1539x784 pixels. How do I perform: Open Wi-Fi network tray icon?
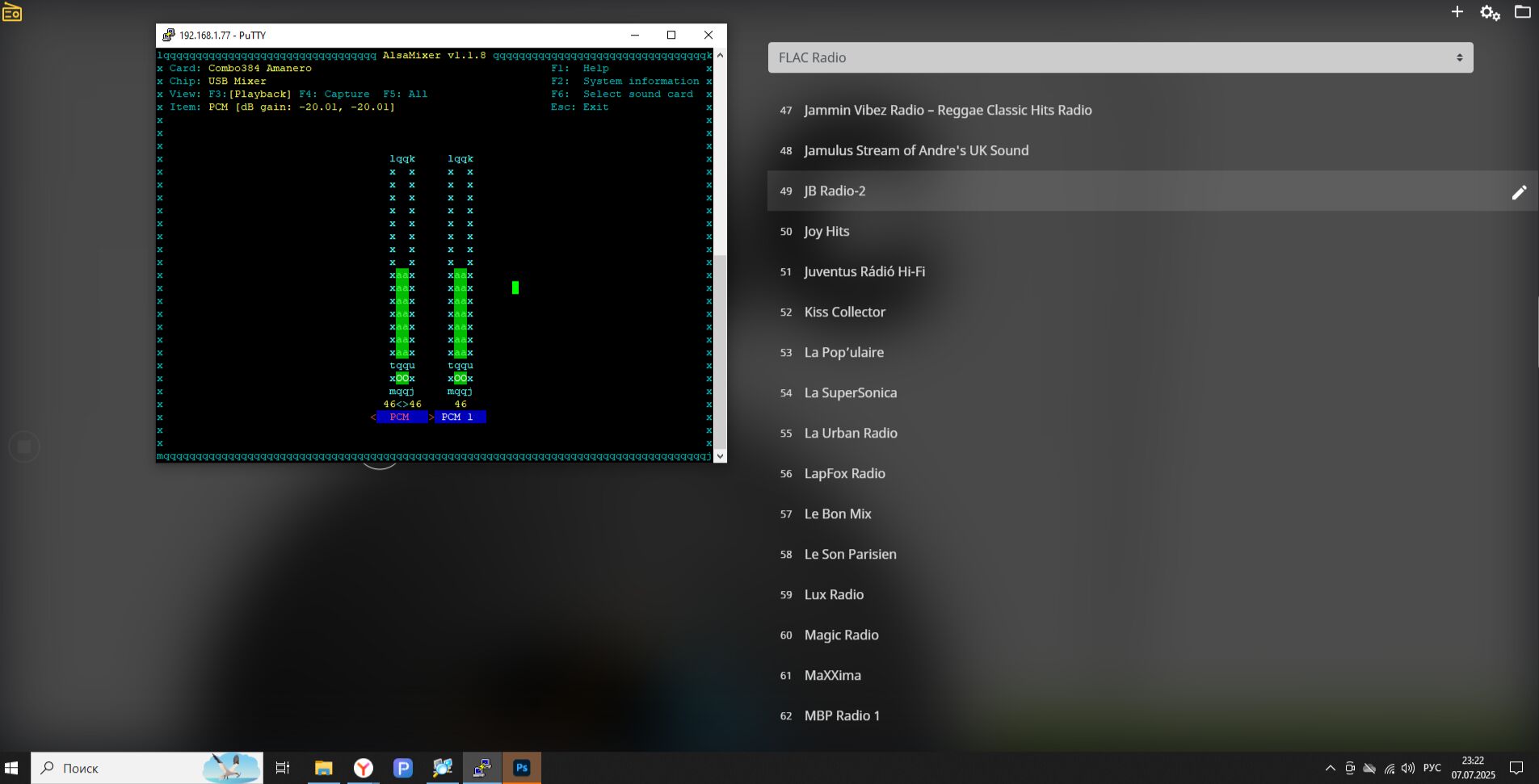click(x=1390, y=768)
